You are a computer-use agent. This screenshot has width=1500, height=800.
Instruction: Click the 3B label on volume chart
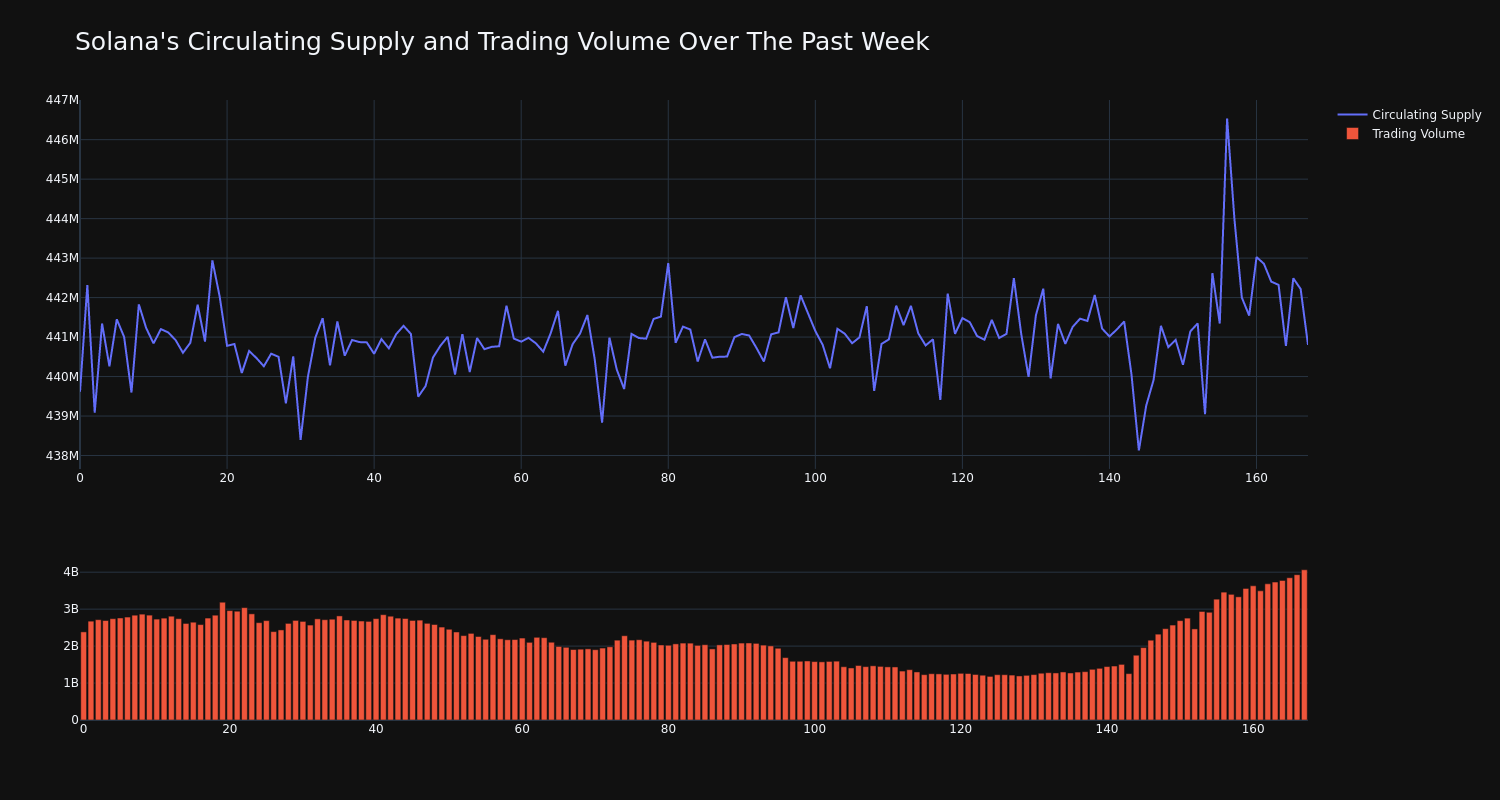70,609
